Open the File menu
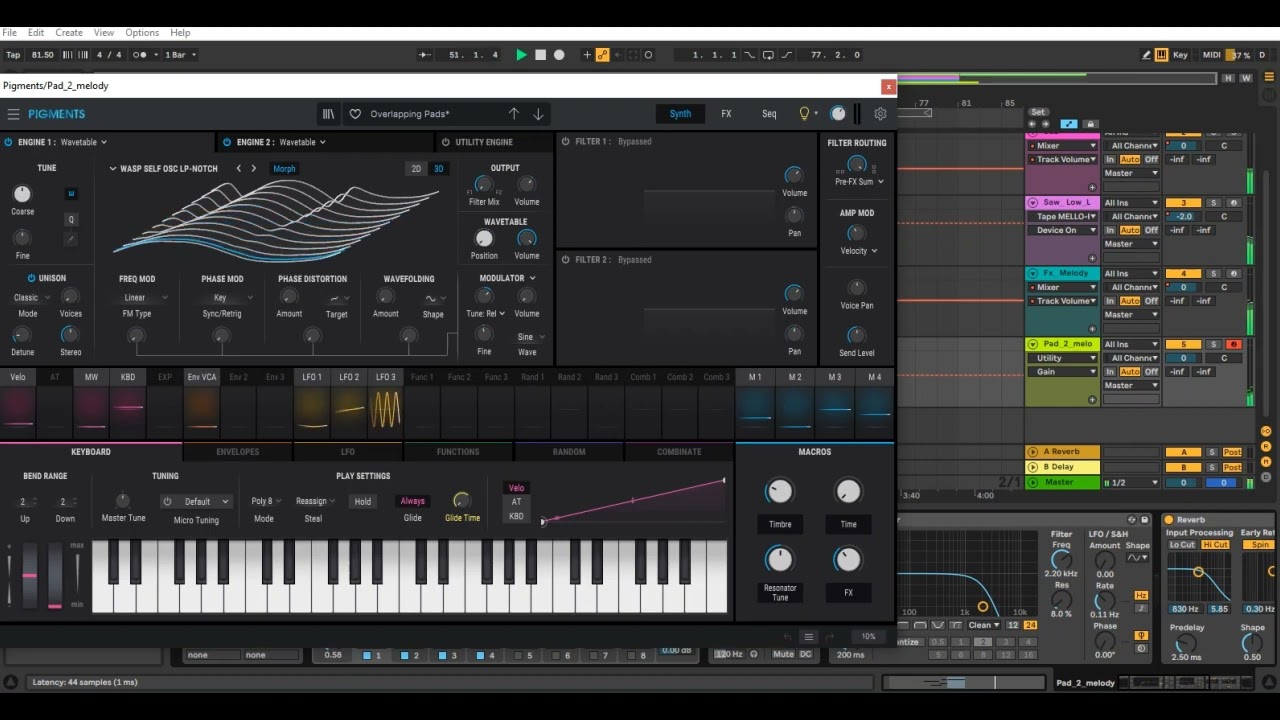 [9, 33]
